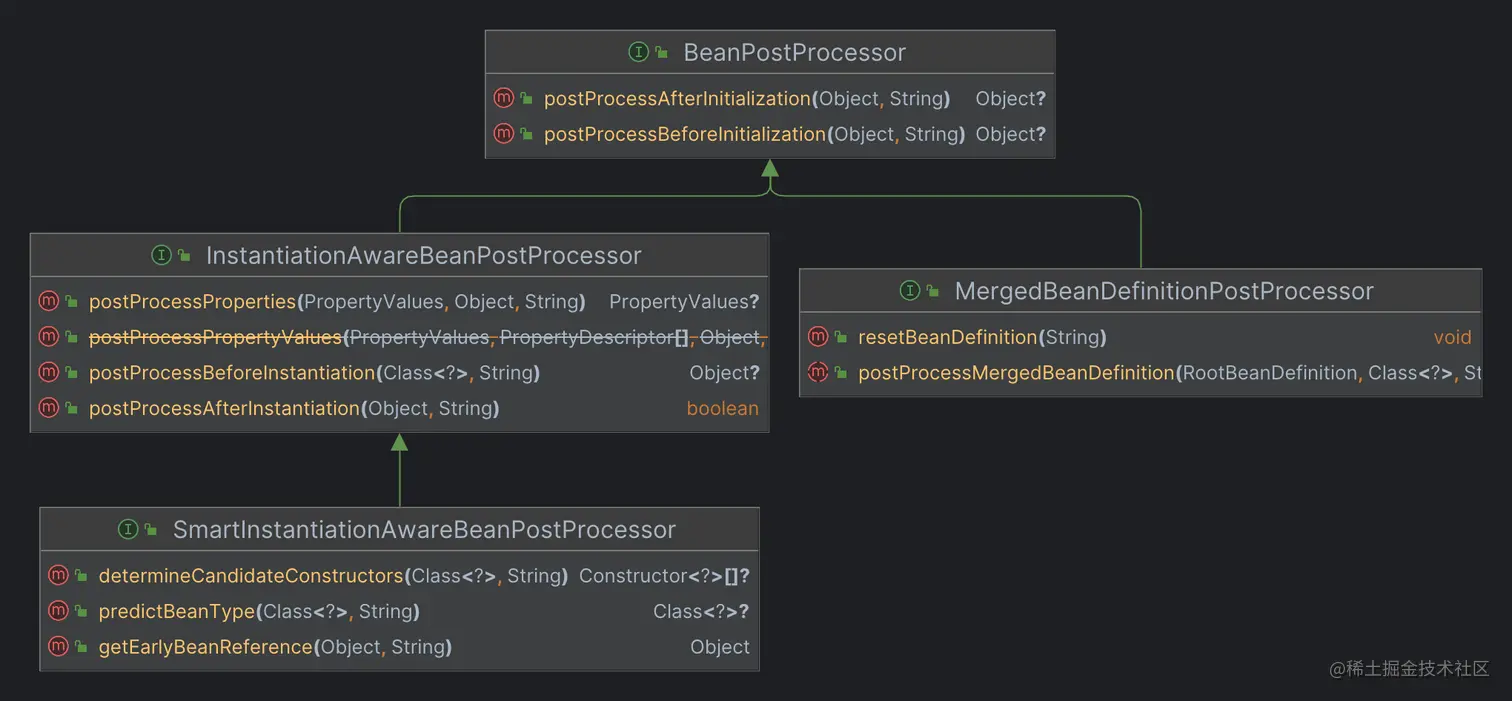The width and height of the screenshot is (1512, 701).
Task: Select the predictBeanType method
Action: (x=177, y=611)
